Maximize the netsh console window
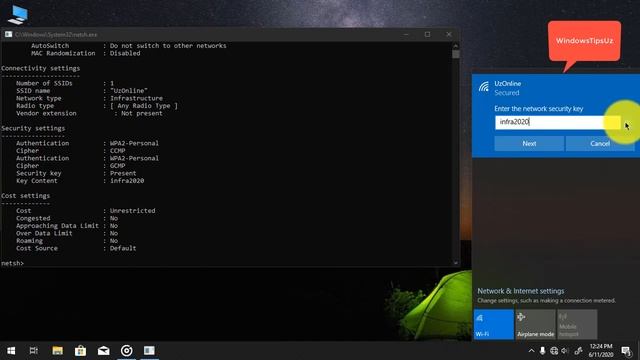The image size is (640, 360). (427, 34)
